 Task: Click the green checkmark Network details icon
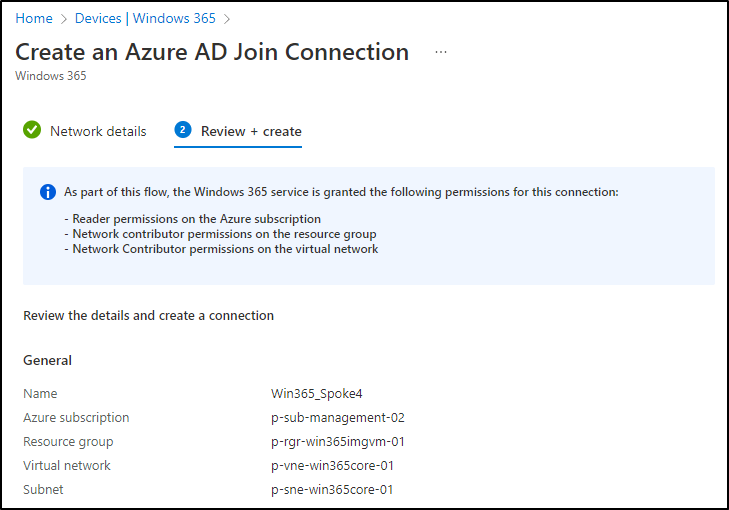tap(32, 130)
